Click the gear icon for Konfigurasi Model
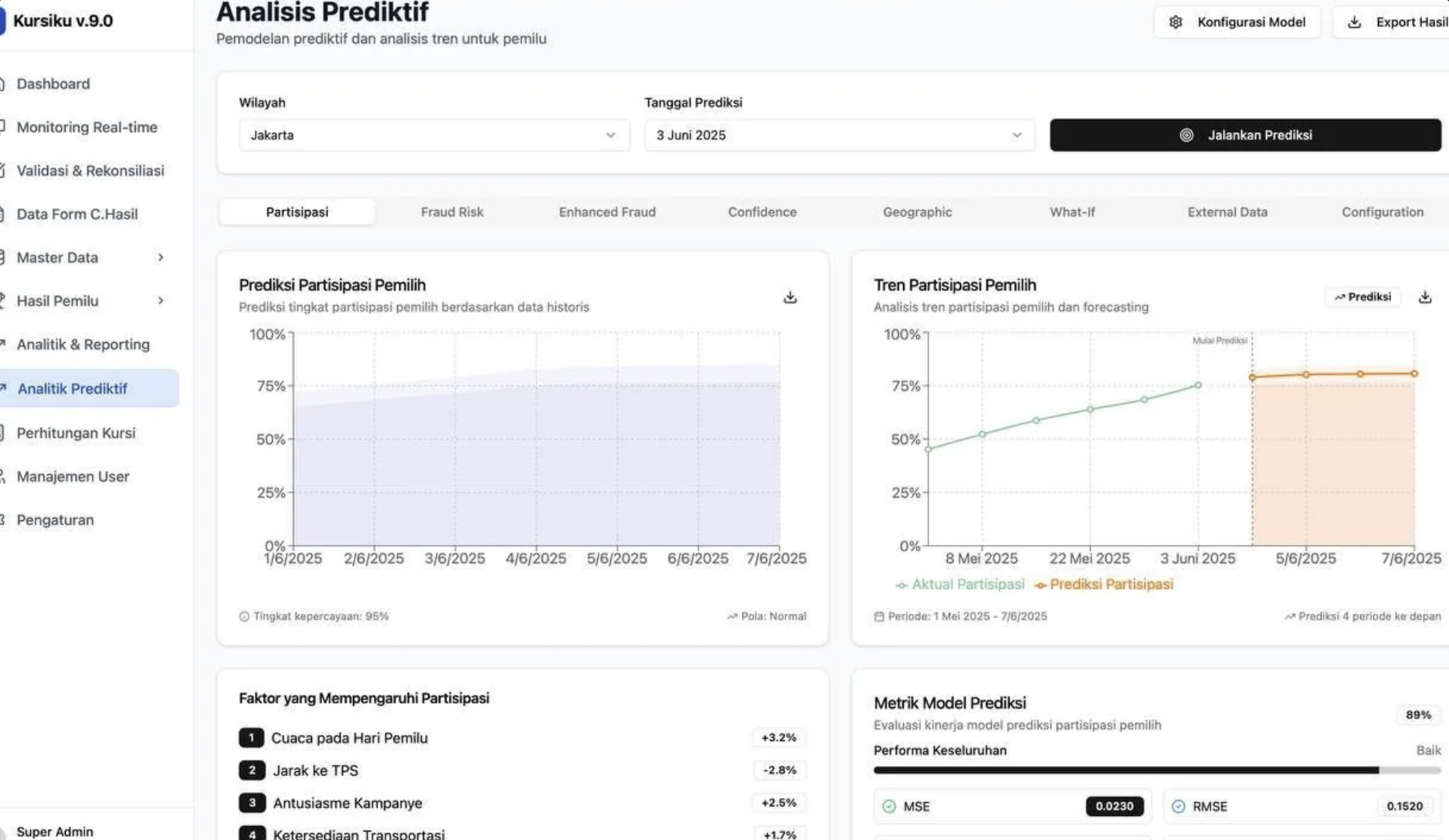 pos(1176,22)
